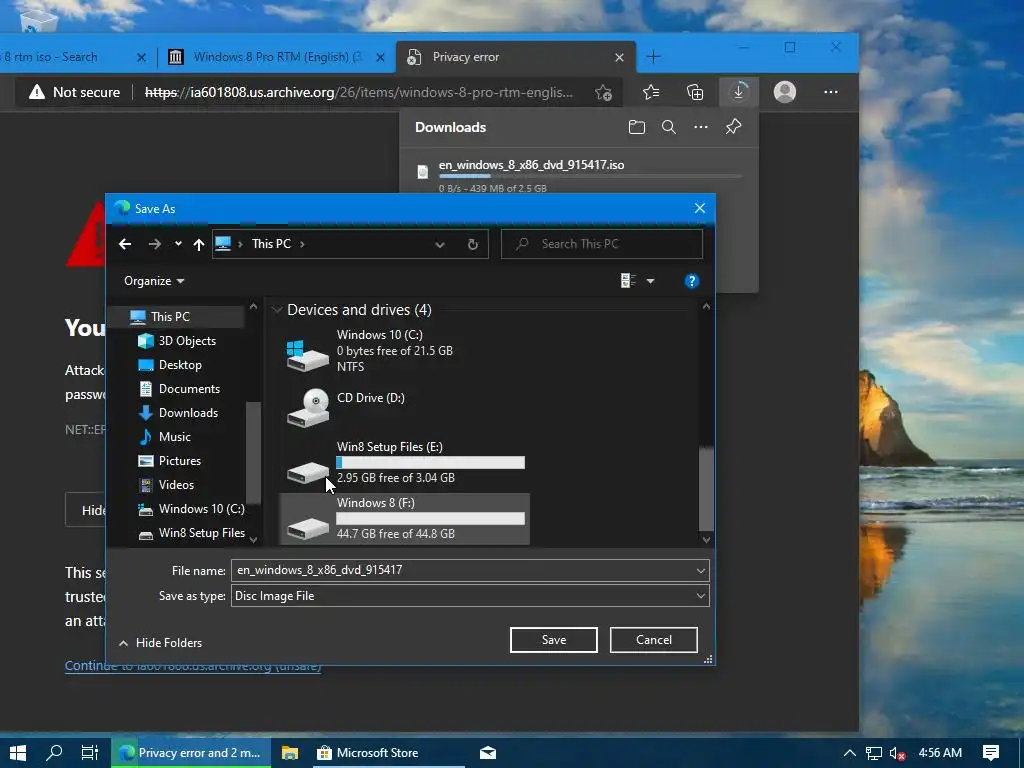Open downloads folder icon in Downloads panel
This screenshot has height=768, width=1024.
[637, 127]
